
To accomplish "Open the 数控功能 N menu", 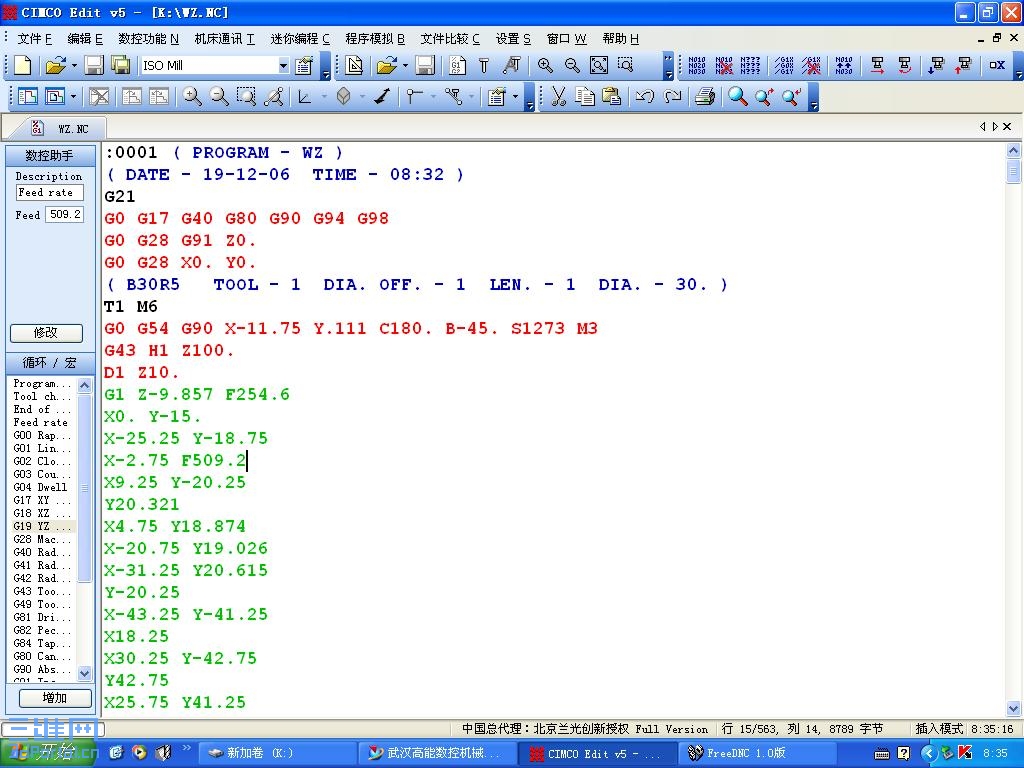I will 148,39.
